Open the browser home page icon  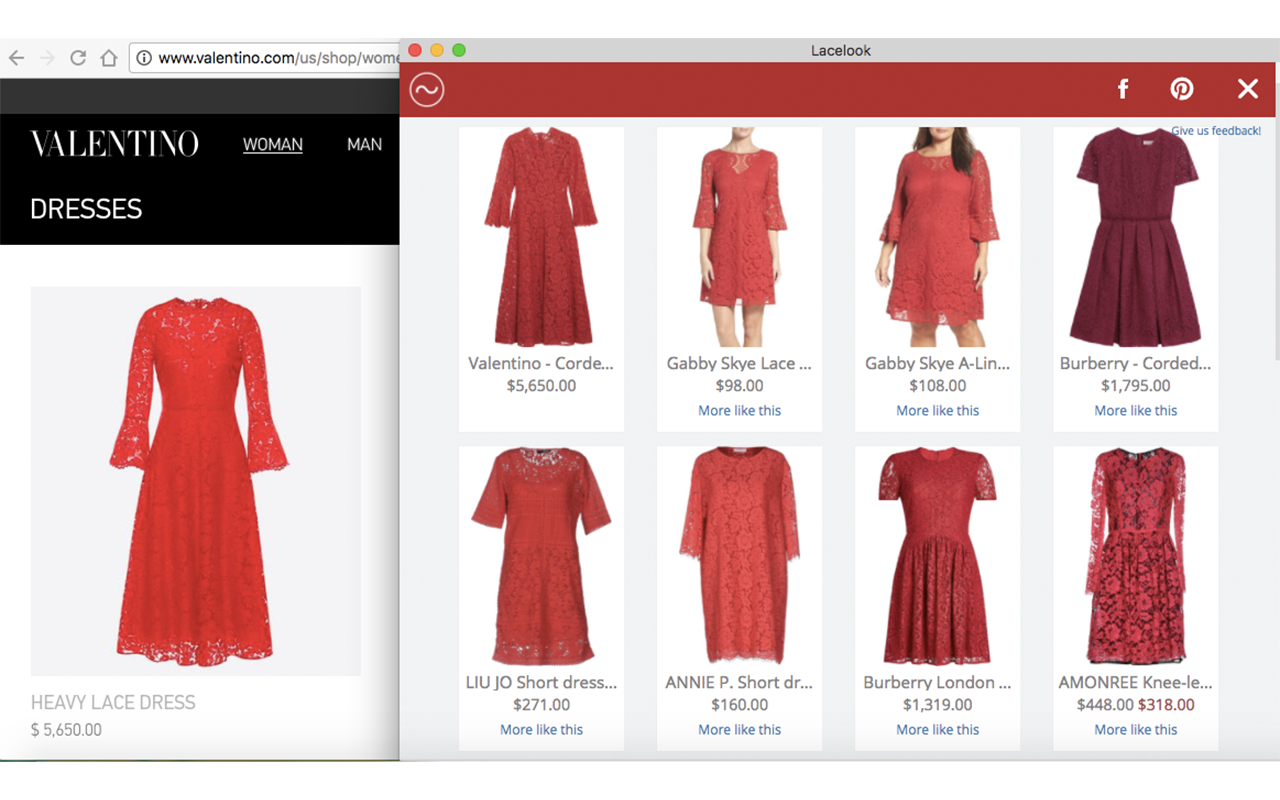(x=108, y=57)
